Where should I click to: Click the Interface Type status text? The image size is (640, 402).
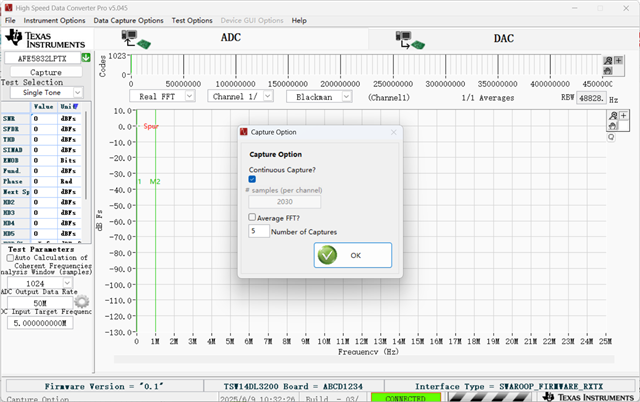pyautogui.click(x=509, y=386)
